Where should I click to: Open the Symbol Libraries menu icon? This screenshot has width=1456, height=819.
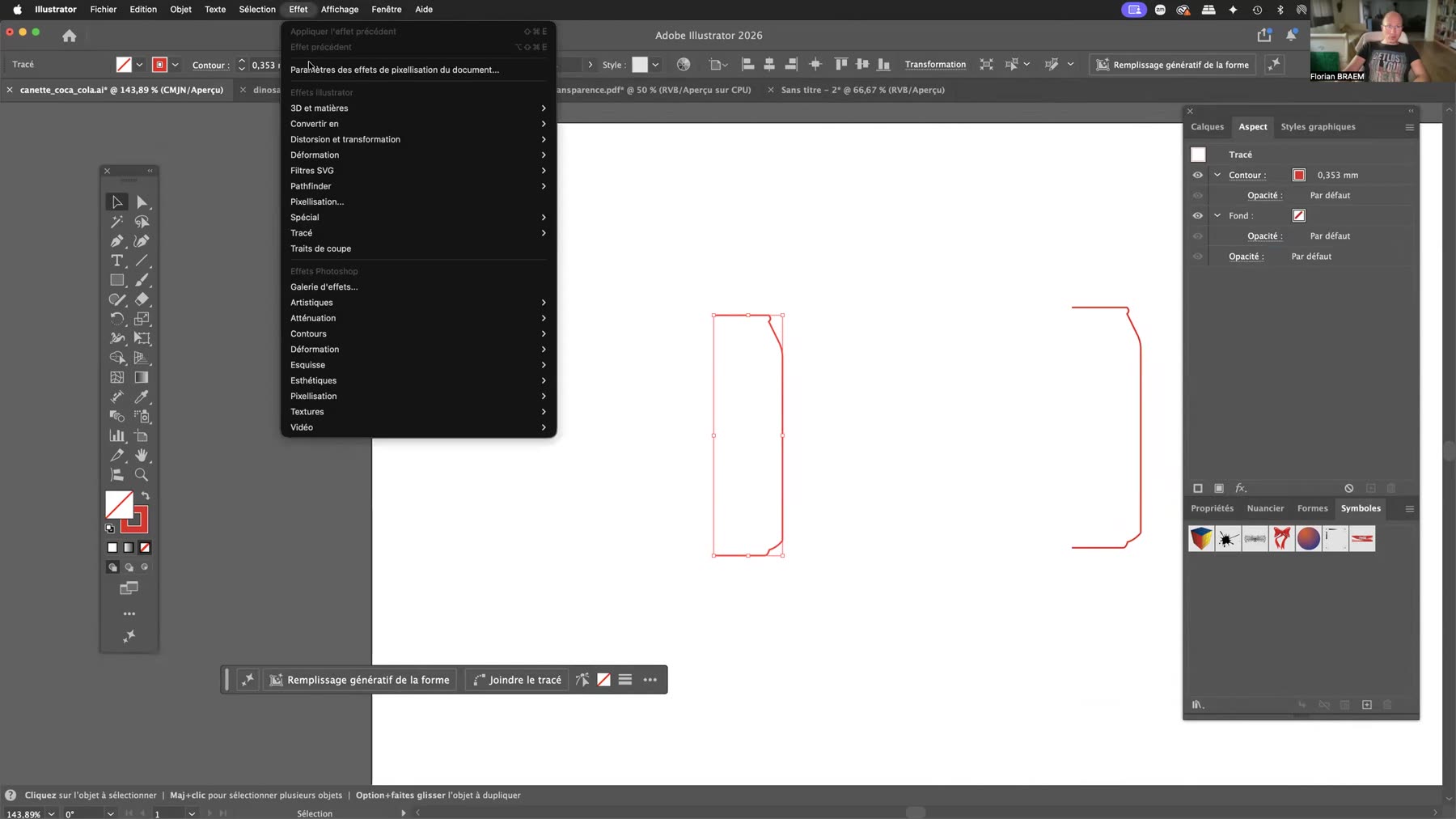coord(1198,704)
